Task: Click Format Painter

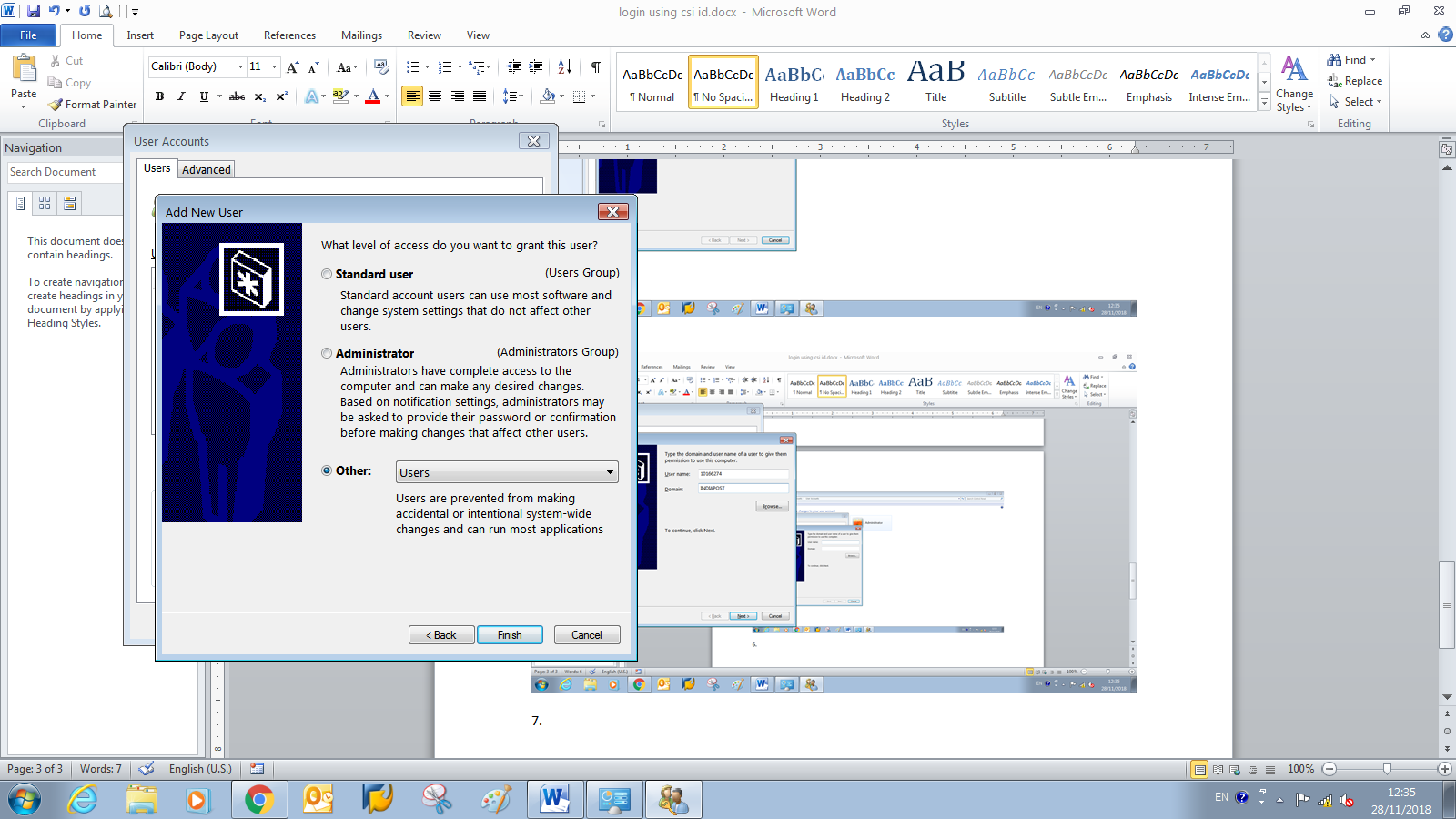Action: pos(93,105)
